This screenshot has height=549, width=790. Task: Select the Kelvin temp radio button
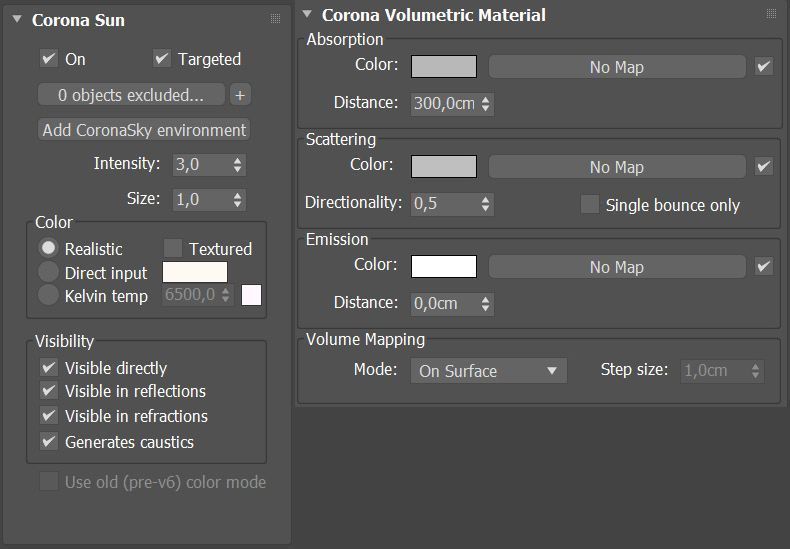48,295
